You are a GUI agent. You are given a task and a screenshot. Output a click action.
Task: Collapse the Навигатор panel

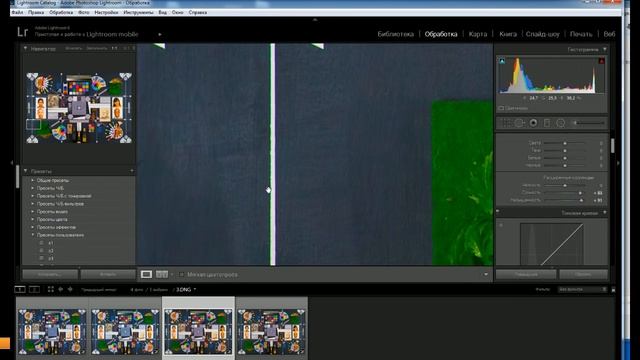25,48
